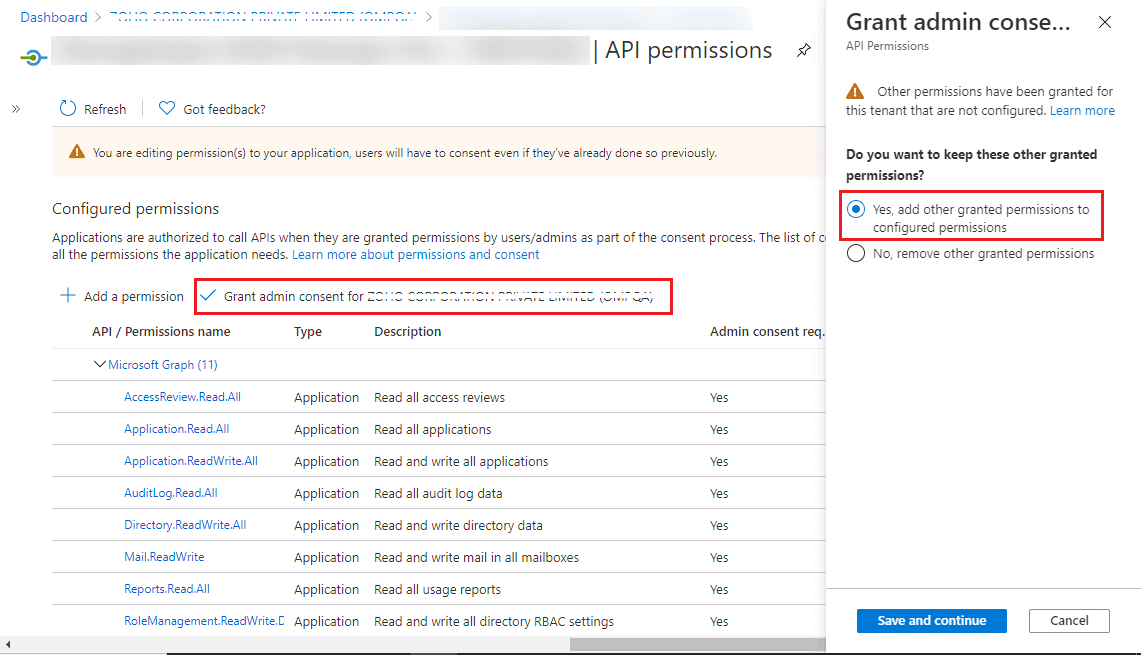1141x655 pixels.
Task: Click the warning icon in the consent panel
Action: click(853, 91)
